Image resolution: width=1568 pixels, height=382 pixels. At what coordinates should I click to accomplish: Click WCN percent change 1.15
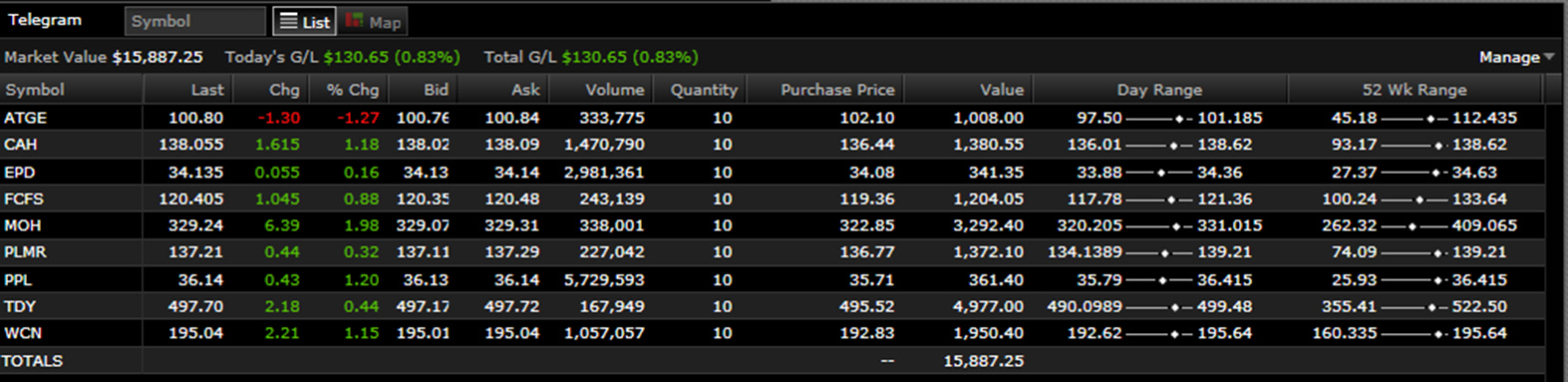click(x=362, y=333)
